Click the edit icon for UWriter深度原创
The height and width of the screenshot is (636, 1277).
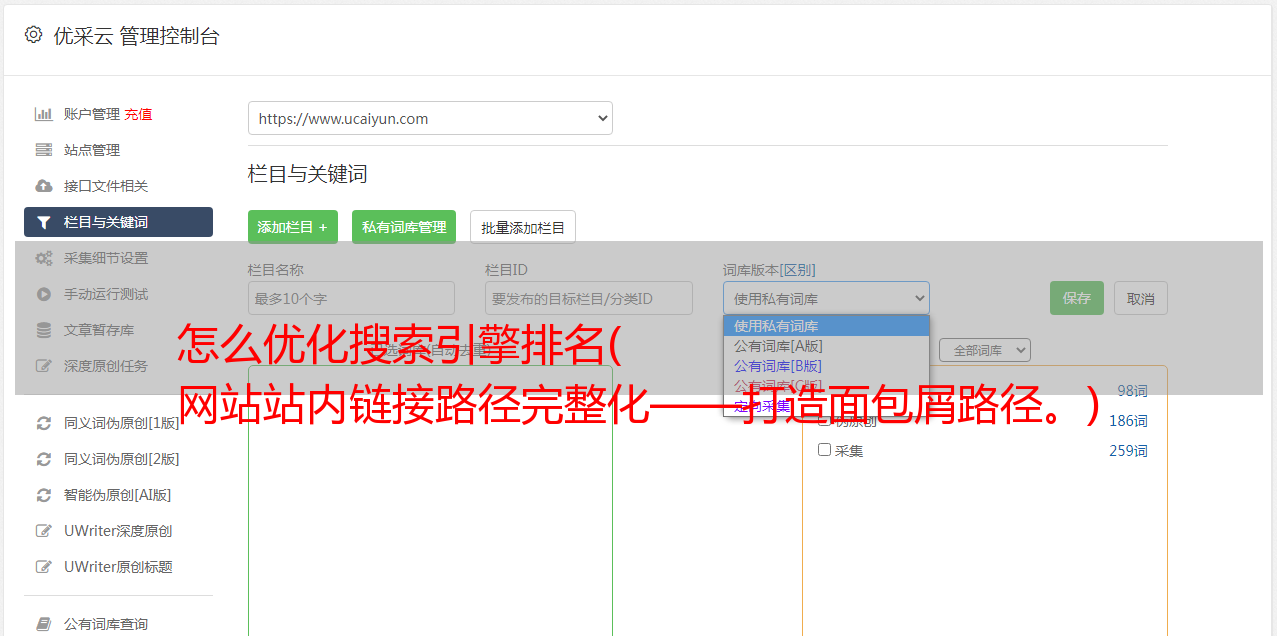point(44,531)
